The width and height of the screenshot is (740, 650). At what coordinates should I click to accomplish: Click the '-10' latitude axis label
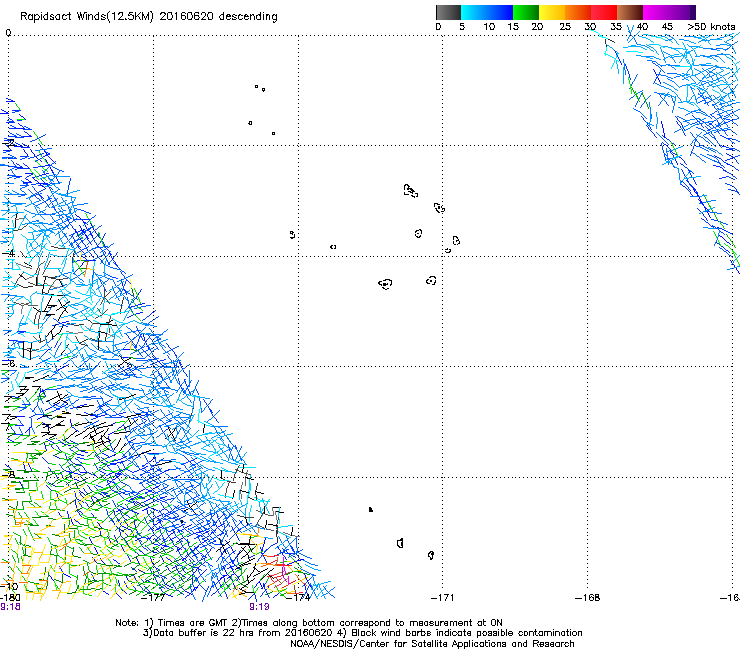[x=9, y=587]
